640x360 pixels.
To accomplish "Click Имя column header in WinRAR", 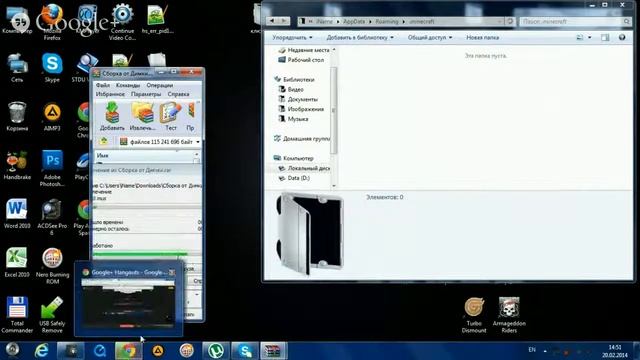I will (x=144, y=156).
